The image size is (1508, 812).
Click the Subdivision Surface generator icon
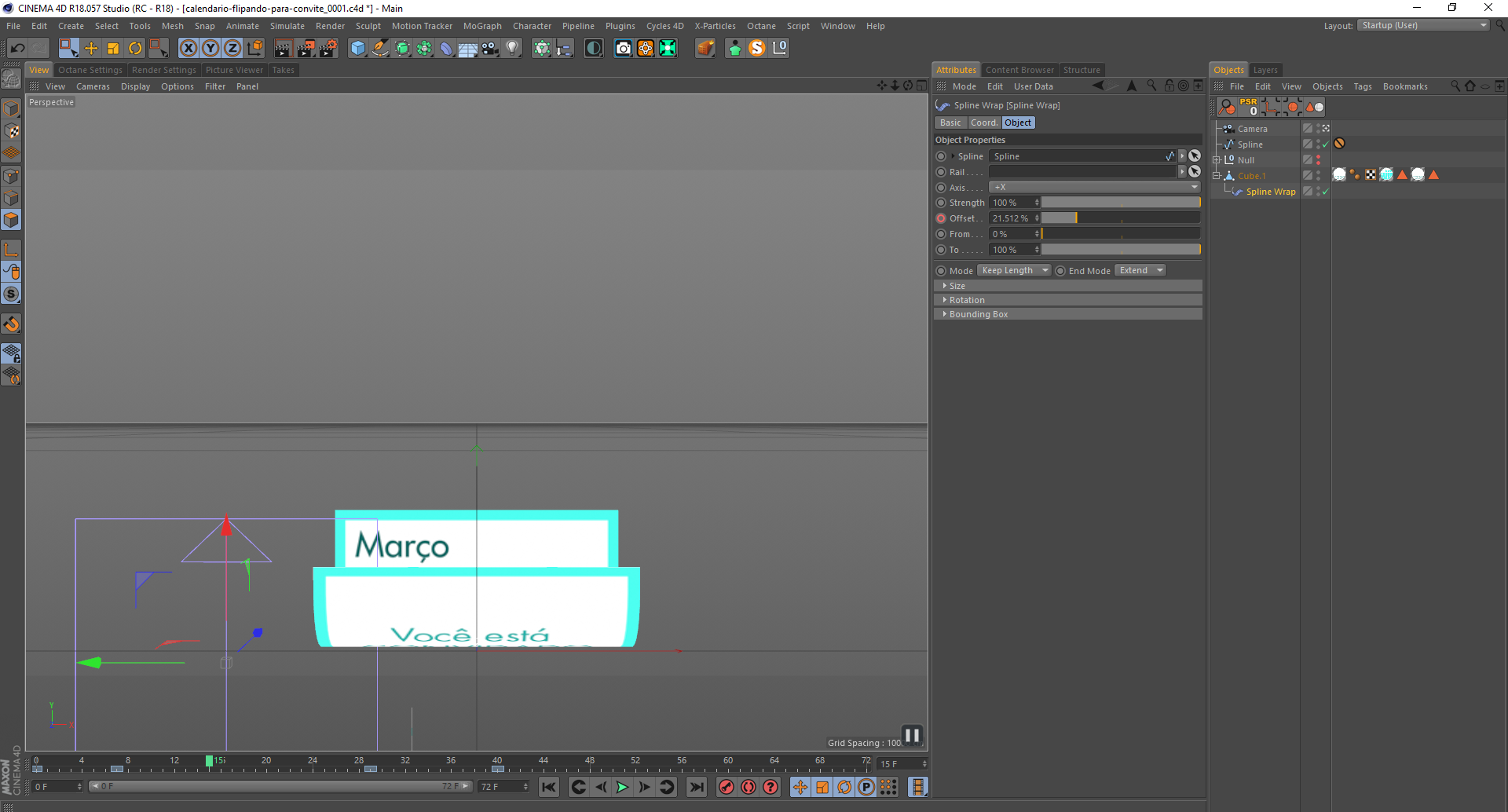(x=402, y=49)
